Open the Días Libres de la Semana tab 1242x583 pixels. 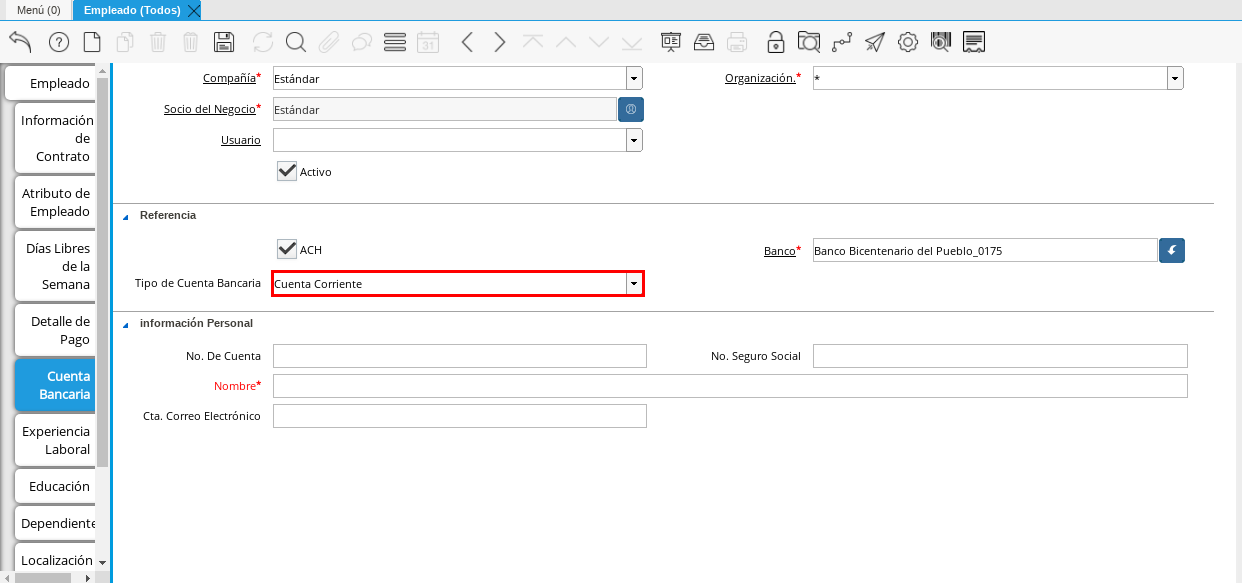[x=55, y=266]
